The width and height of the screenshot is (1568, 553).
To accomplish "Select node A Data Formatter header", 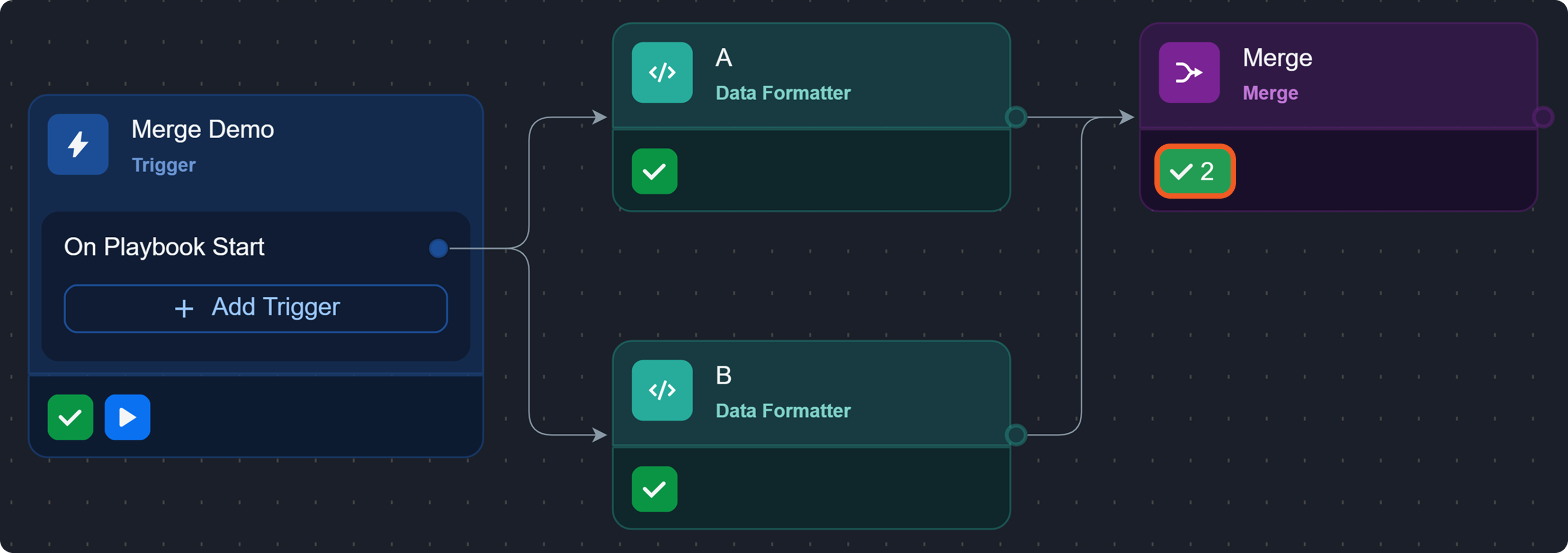I will pyautogui.click(x=783, y=93).
